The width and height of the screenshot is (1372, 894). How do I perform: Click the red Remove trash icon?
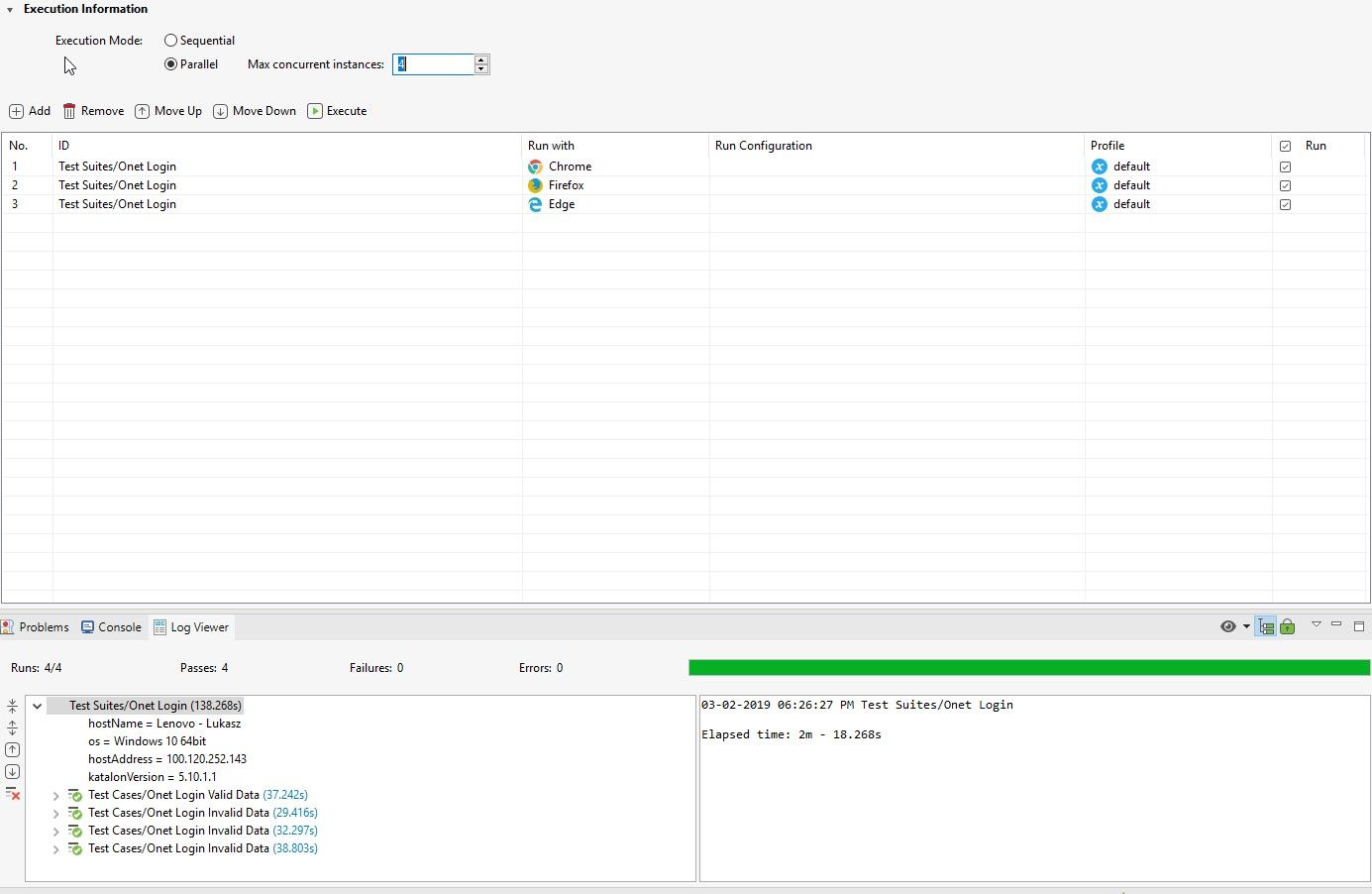click(x=69, y=111)
